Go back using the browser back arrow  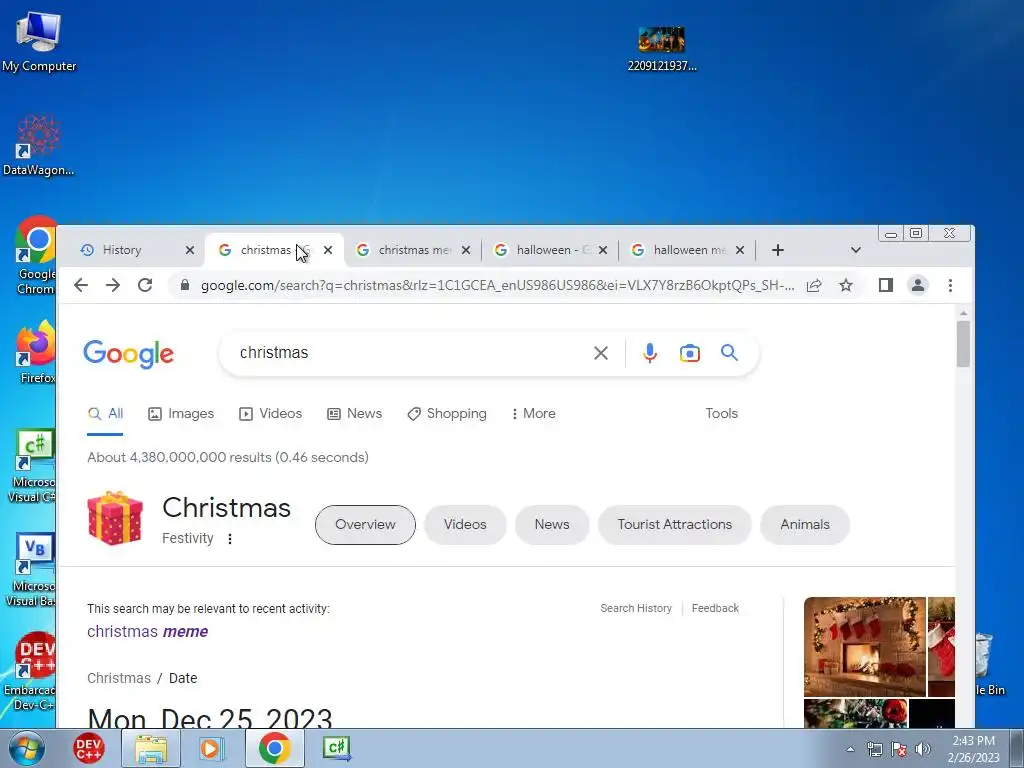point(81,285)
